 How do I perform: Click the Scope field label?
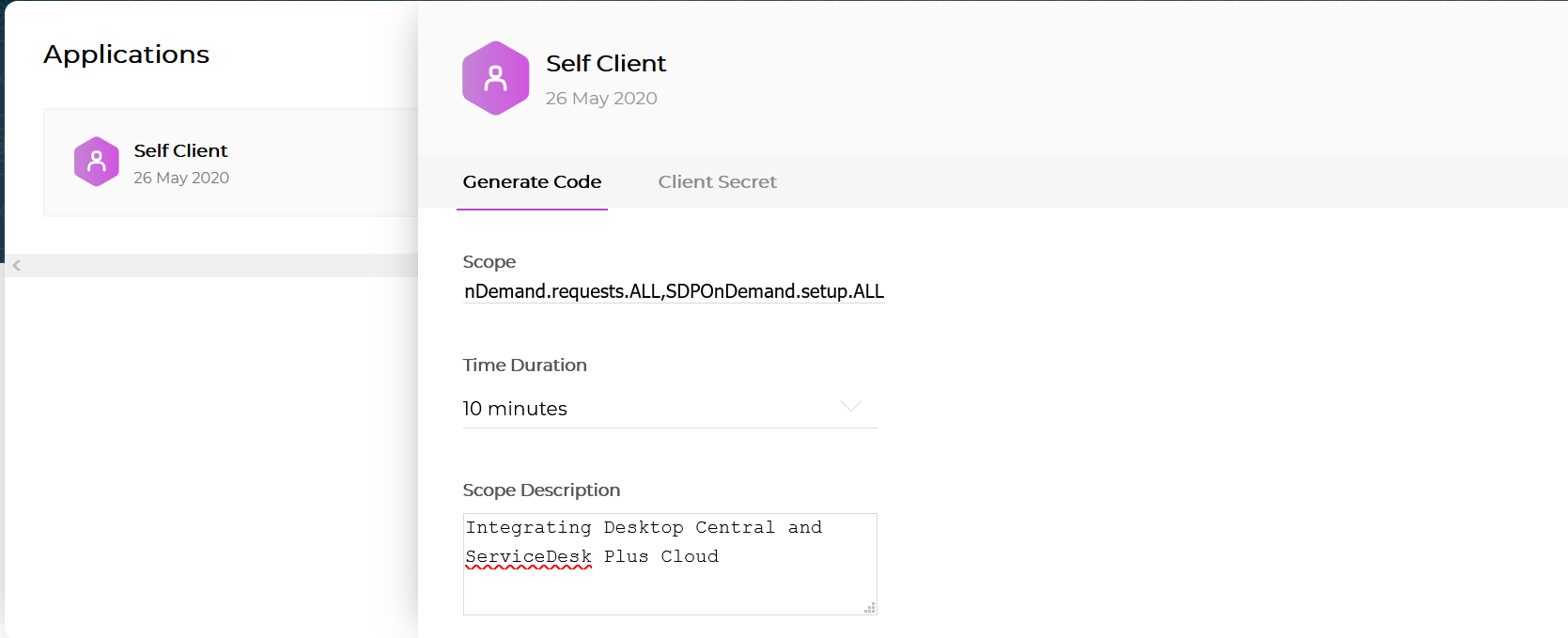(x=489, y=262)
